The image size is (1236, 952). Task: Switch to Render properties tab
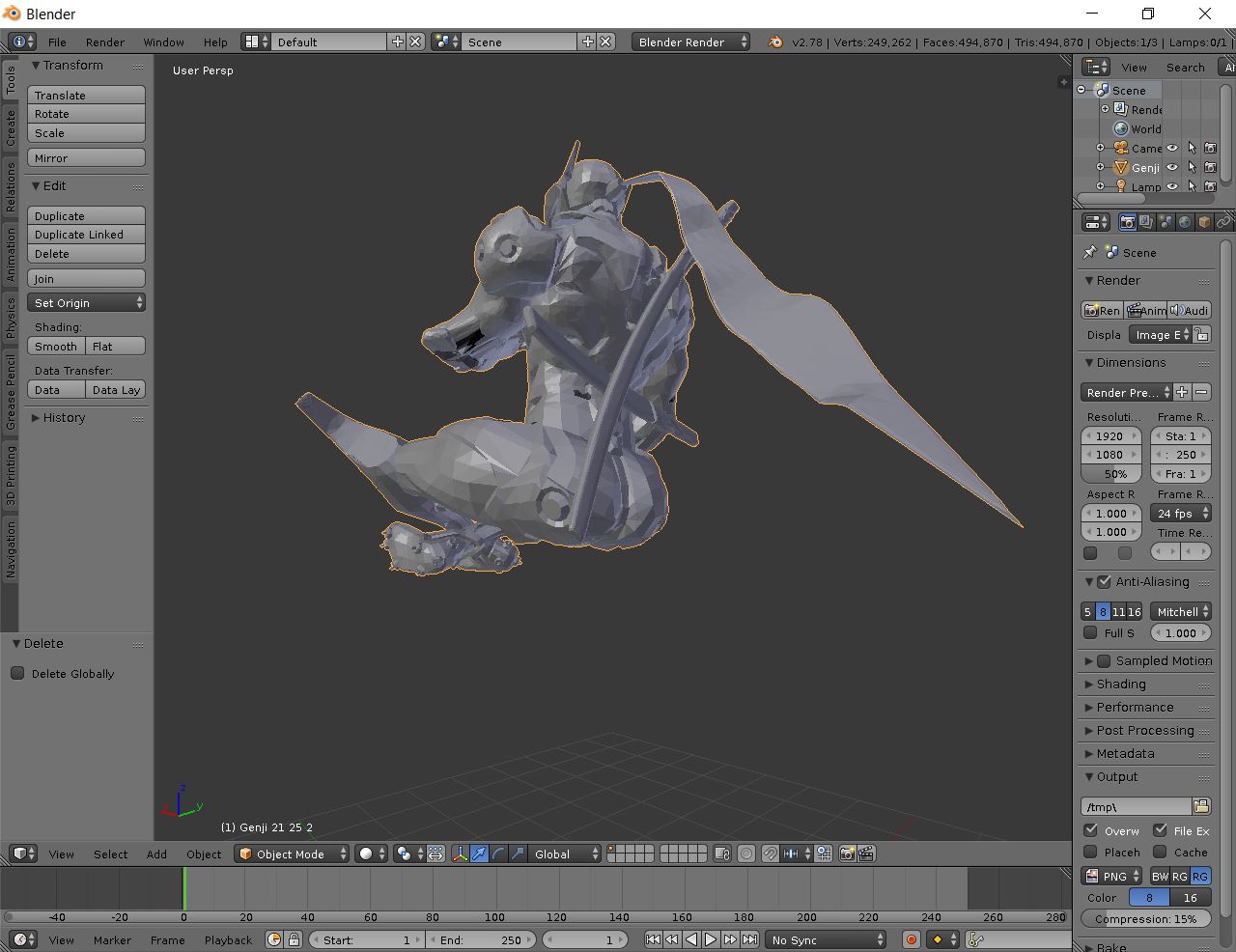click(1127, 222)
